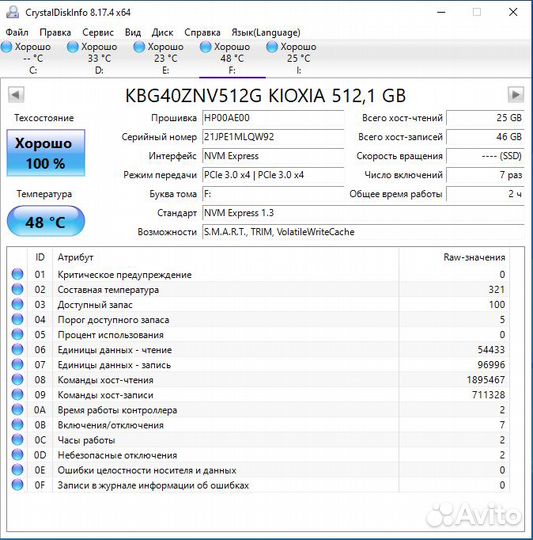Click raw value 96996

[491, 365]
